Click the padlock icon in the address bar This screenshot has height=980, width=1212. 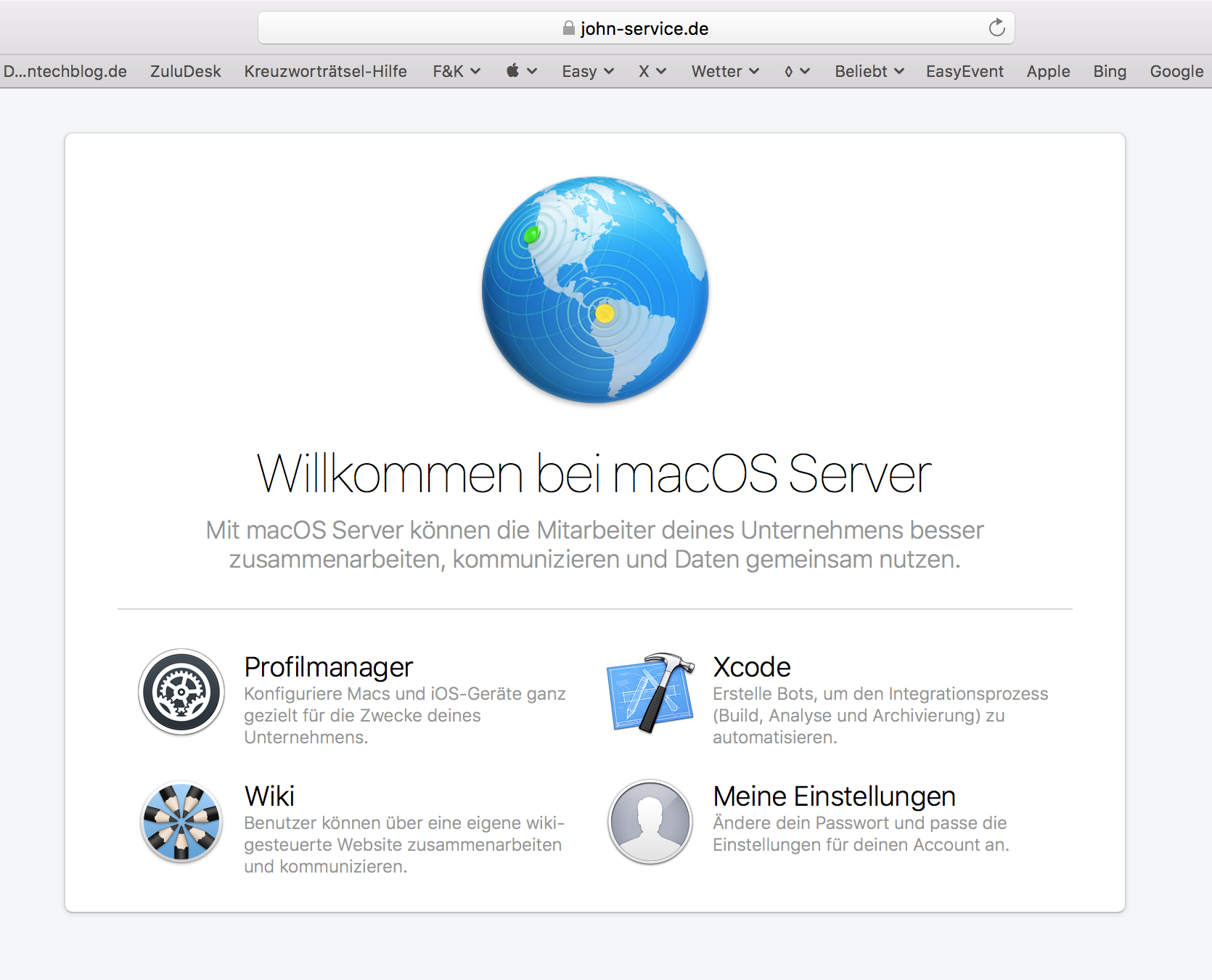point(569,28)
